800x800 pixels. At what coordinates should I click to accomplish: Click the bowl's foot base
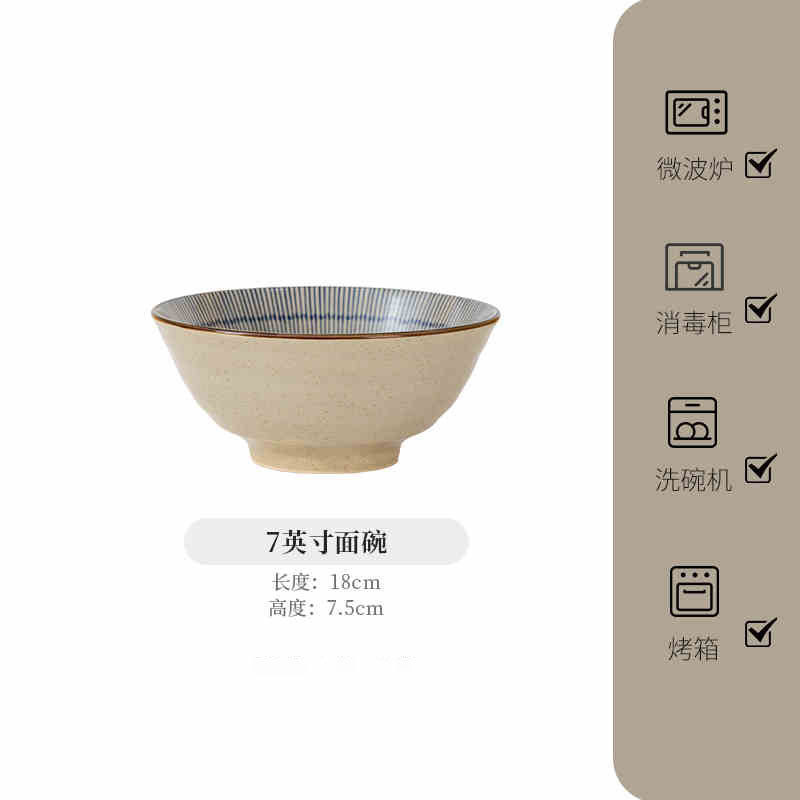tap(324, 457)
